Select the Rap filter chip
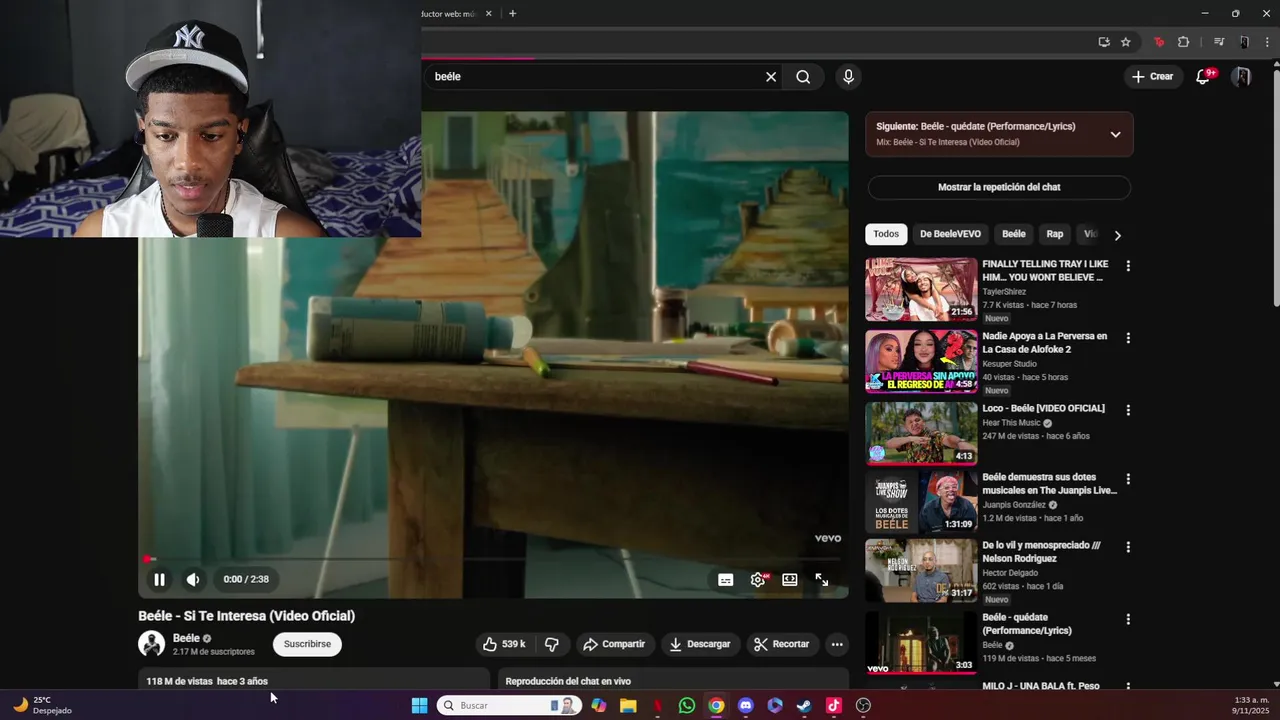The width and height of the screenshot is (1280, 720). 1055,234
